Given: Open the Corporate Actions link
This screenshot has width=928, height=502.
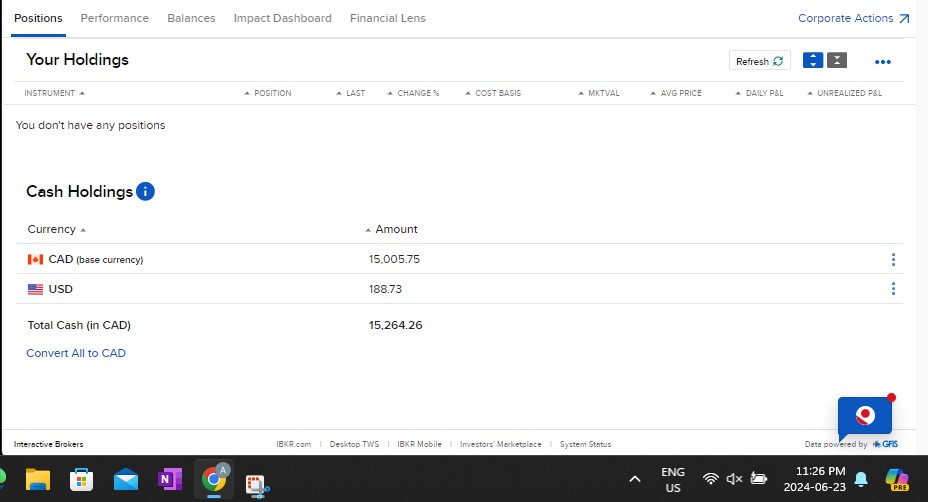Looking at the screenshot, I should coord(853,18).
